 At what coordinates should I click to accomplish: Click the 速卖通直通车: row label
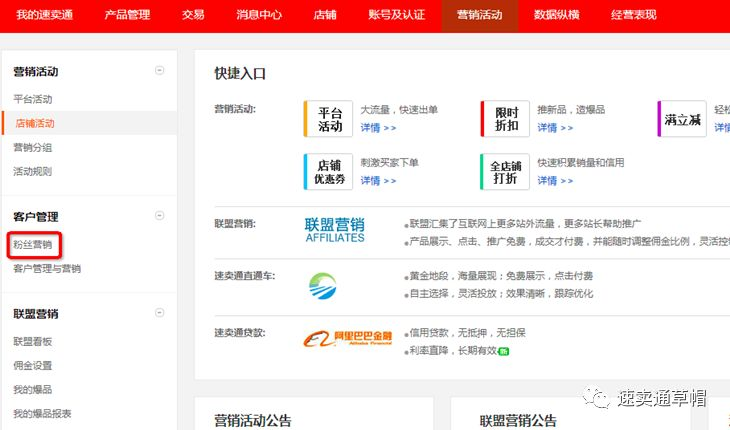click(244, 276)
